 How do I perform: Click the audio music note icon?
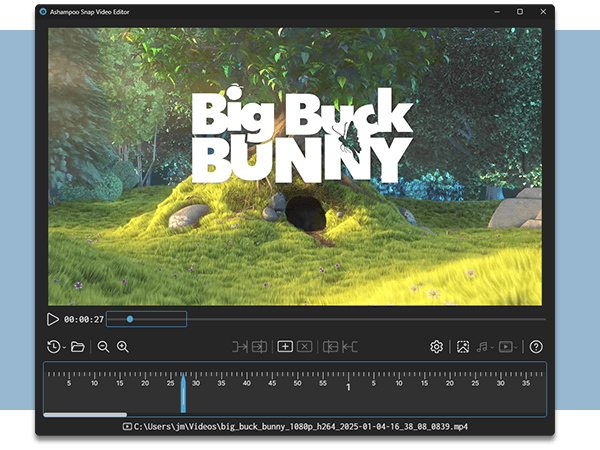[x=482, y=347]
